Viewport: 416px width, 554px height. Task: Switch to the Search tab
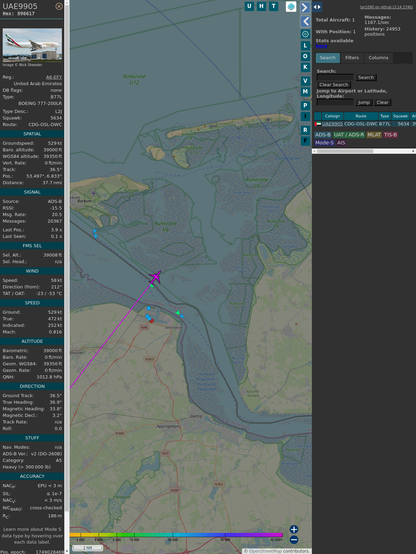click(x=328, y=58)
